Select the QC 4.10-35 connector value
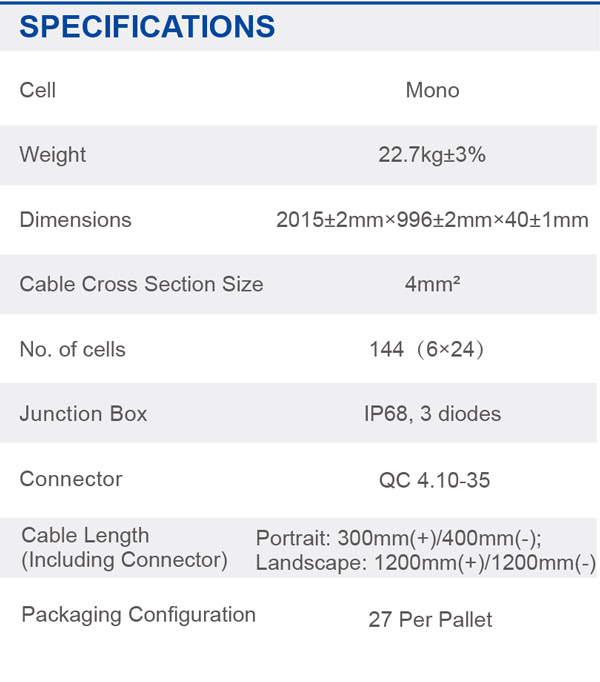Image resolution: width=600 pixels, height=682 pixels. pyautogui.click(x=434, y=480)
